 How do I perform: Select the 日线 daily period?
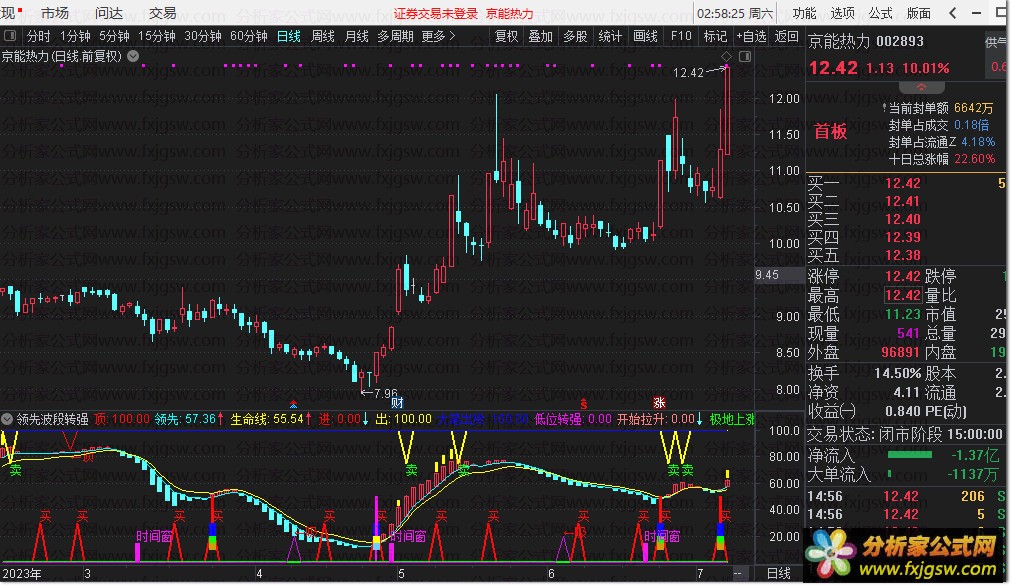click(289, 36)
